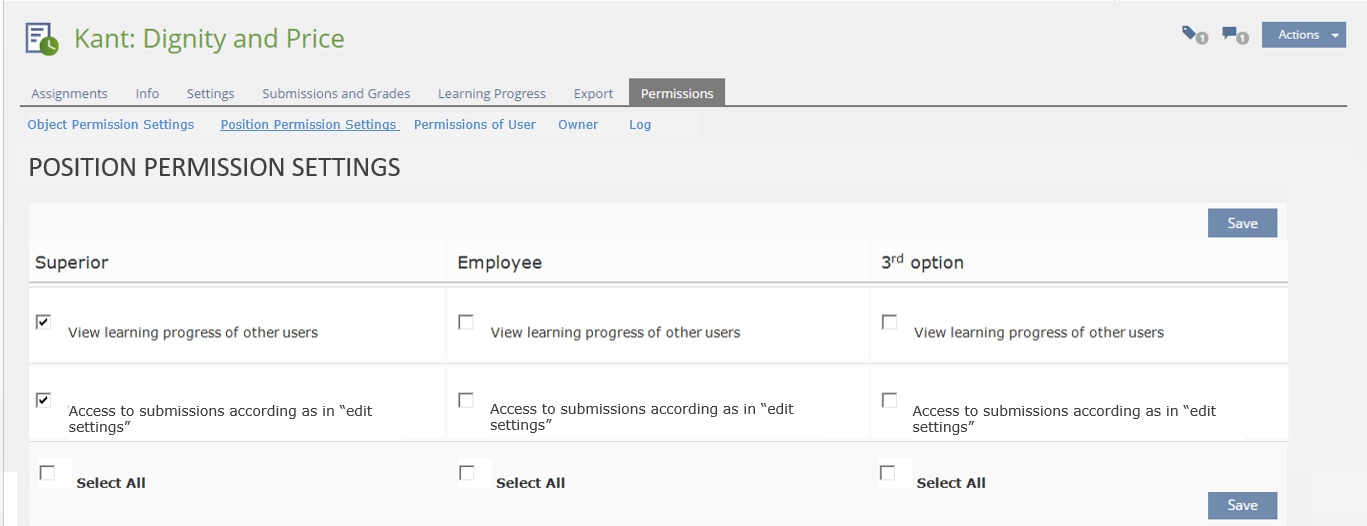Screen dimensions: 1367x526
Task: Check 3rd option's View learning progress checkbox
Action: tap(889, 322)
